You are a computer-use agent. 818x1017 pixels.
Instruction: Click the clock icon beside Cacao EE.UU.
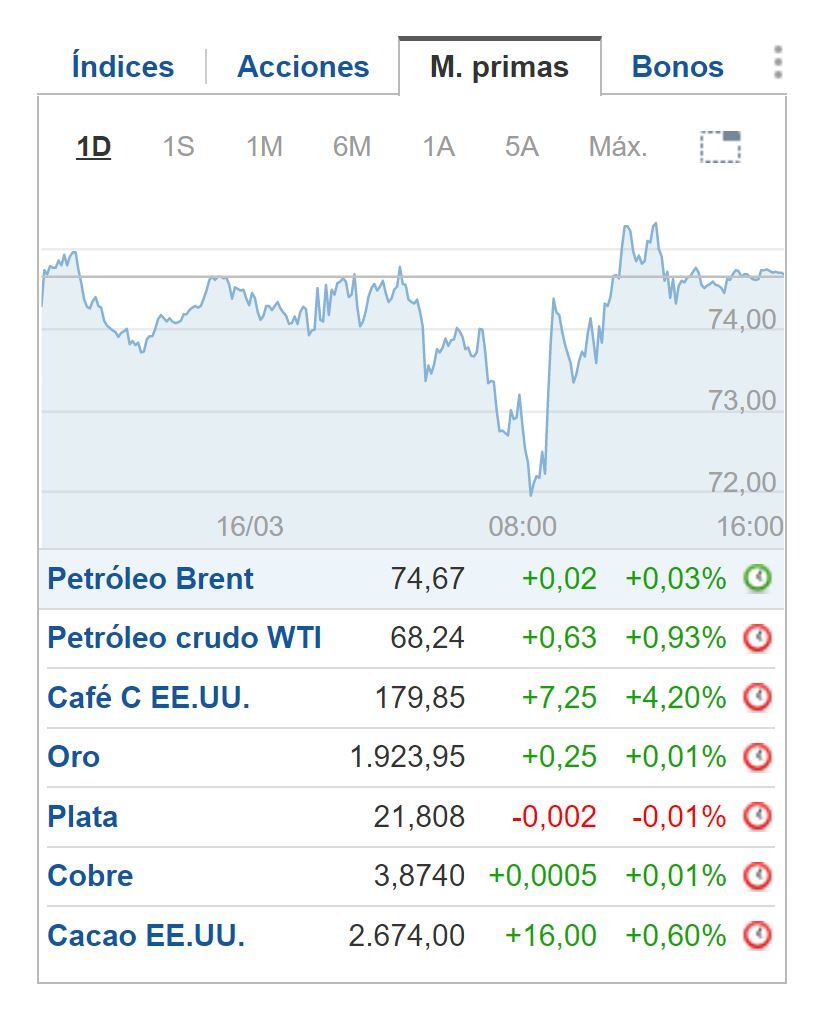pyautogui.click(x=758, y=936)
